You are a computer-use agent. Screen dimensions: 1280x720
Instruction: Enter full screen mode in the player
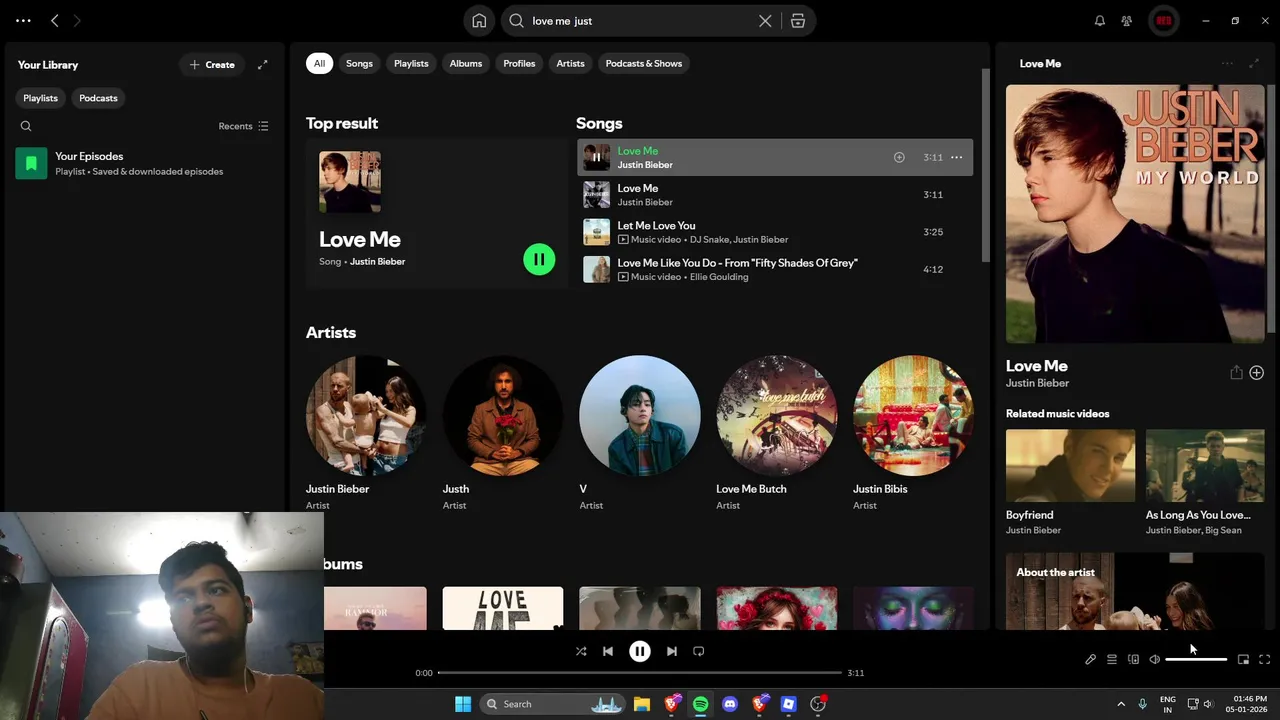point(1264,659)
